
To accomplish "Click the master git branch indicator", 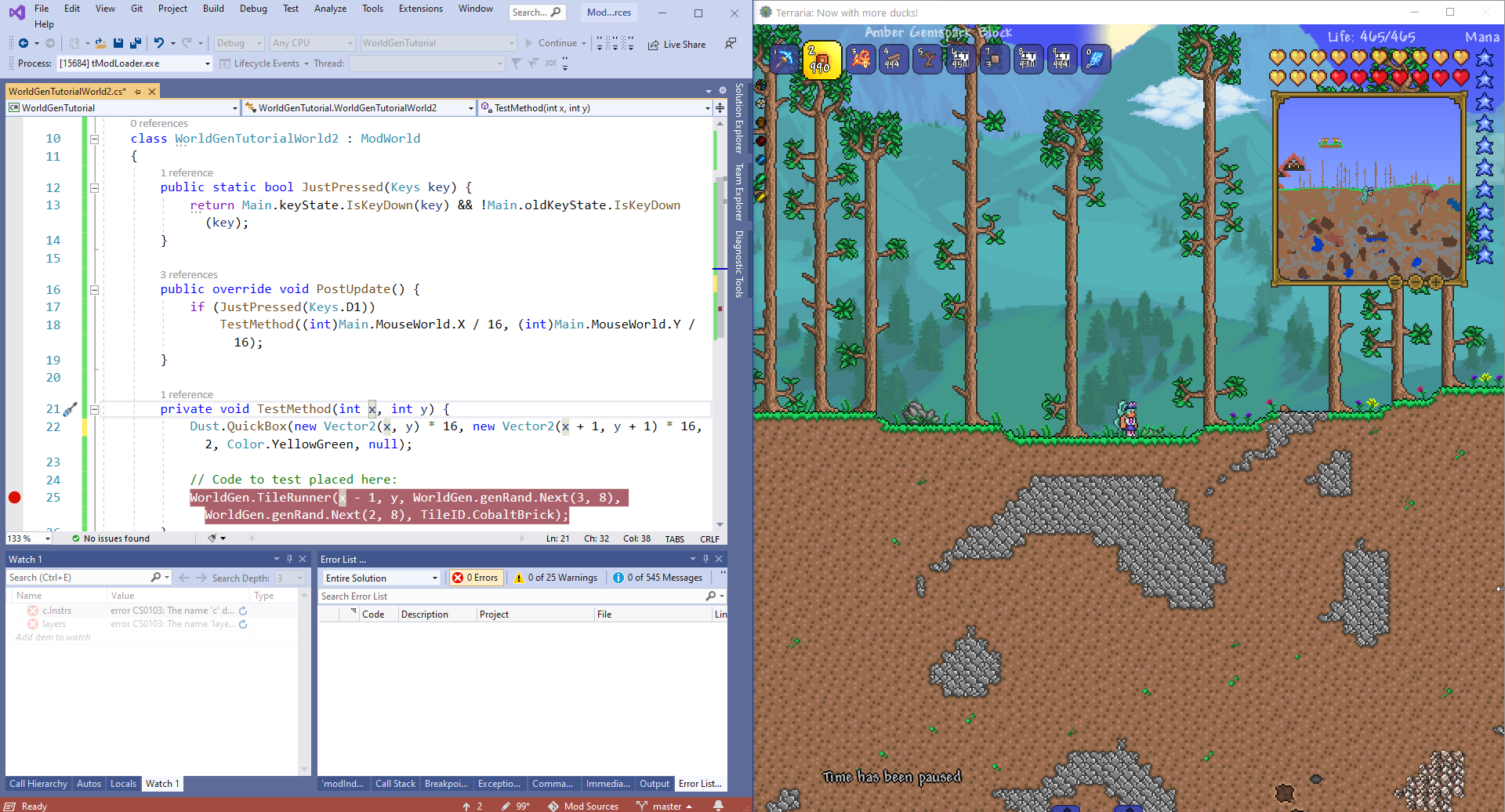I will tap(665, 806).
